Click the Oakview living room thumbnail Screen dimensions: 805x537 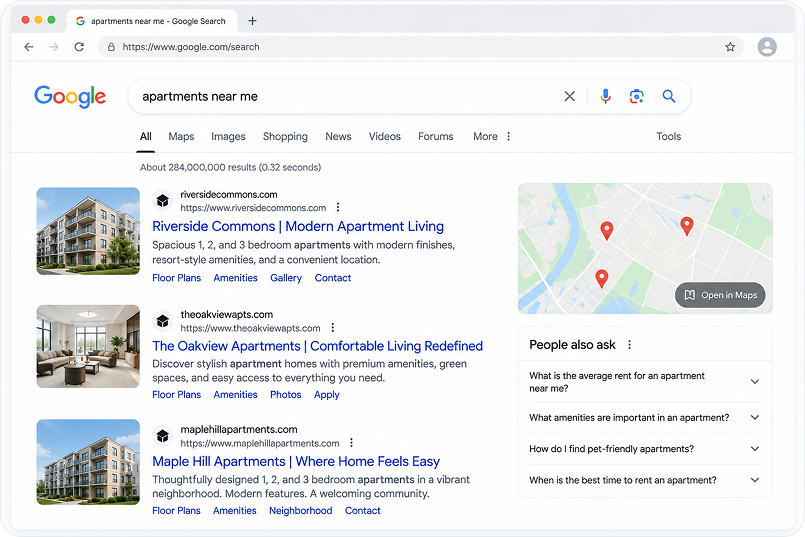tap(88, 347)
